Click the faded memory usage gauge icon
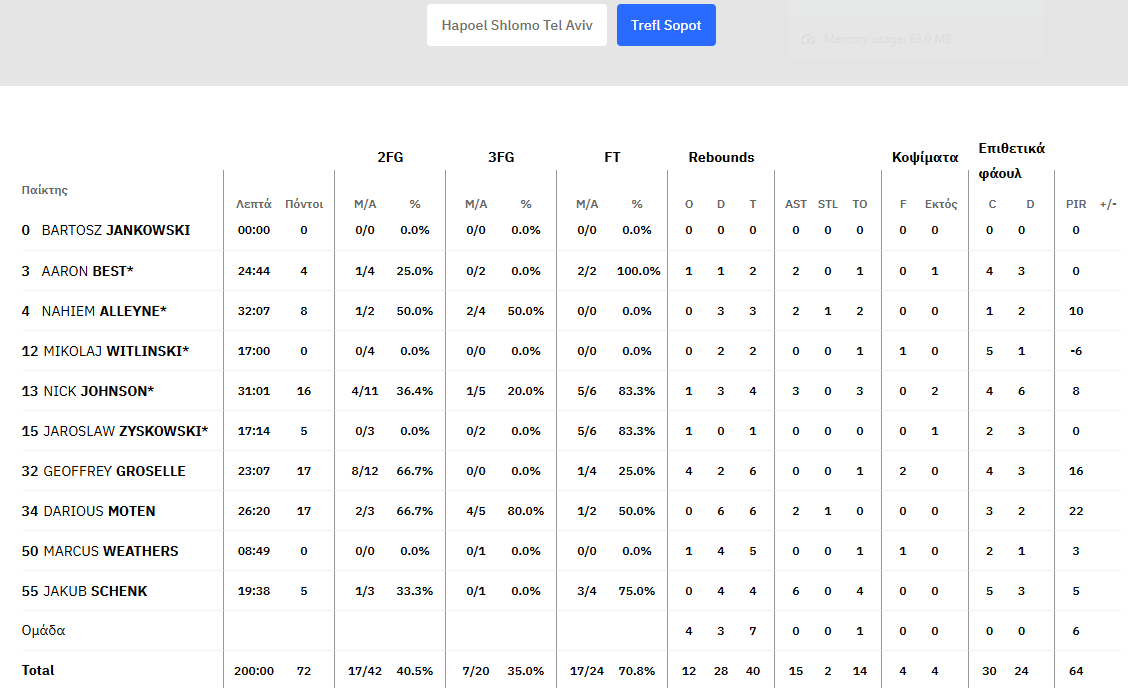Image resolution: width=1128 pixels, height=688 pixels. tap(808, 39)
